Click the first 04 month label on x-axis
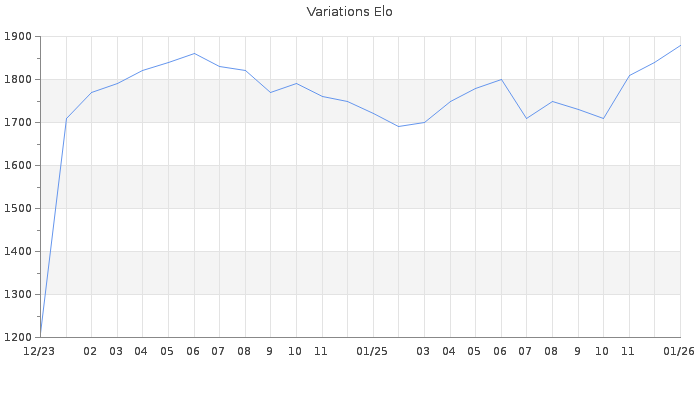This screenshot has height=400, width=700. [x=142, y=352]
